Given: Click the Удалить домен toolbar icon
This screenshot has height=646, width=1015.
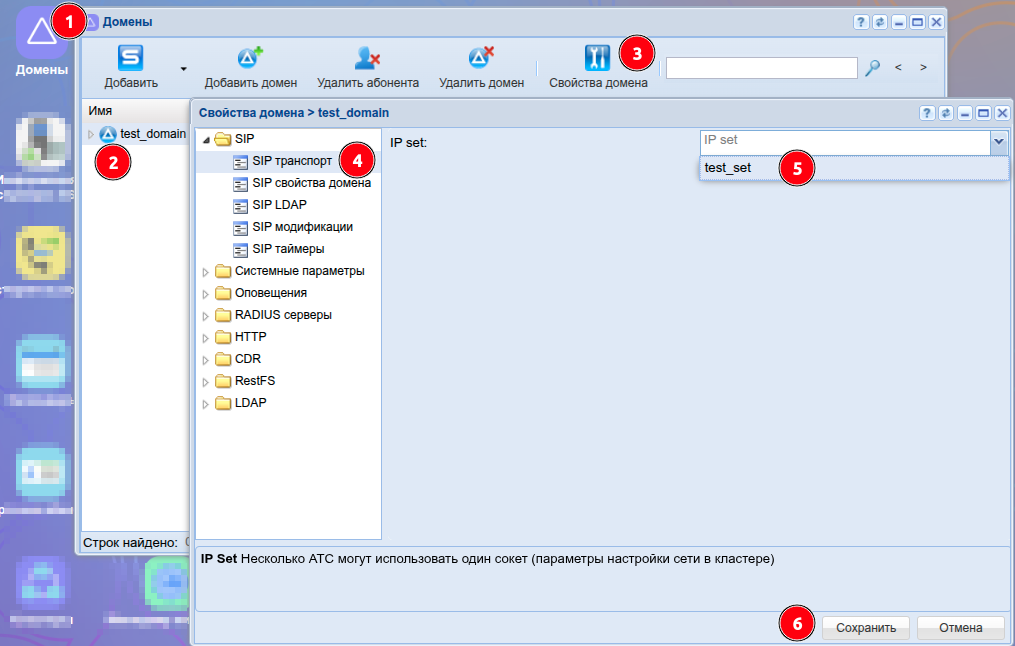Looking at the screenshot, I should point(481,58).
